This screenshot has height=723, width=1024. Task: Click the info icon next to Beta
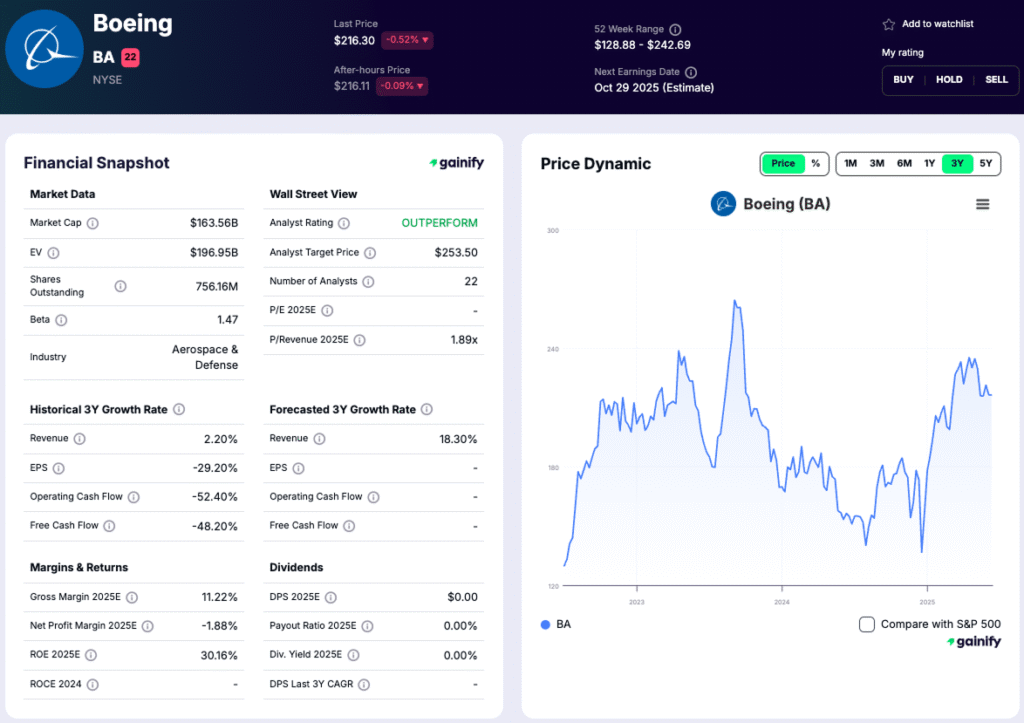(61, 320)
